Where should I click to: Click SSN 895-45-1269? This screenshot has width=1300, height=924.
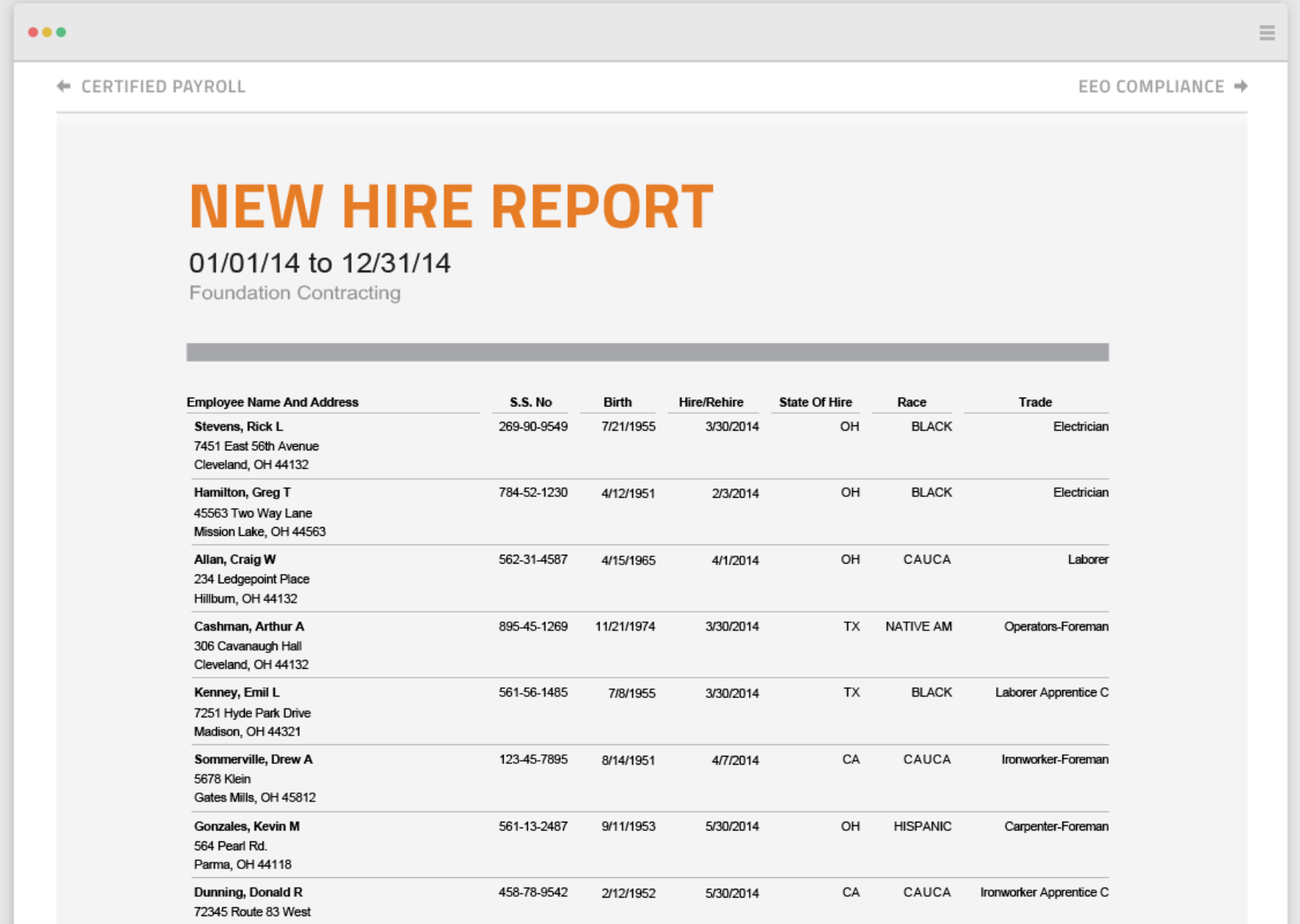pos(533,626)
